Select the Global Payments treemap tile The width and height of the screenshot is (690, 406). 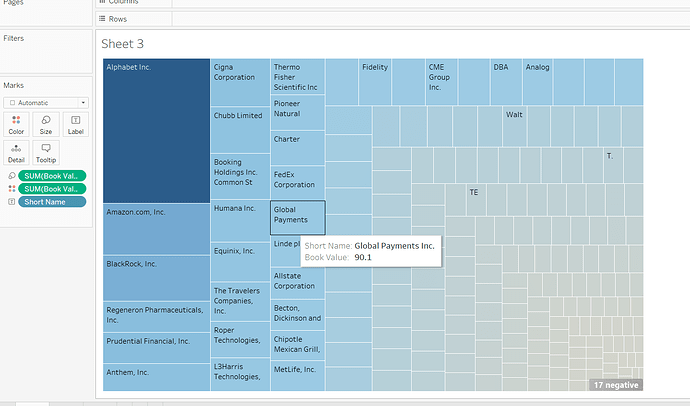297,218
